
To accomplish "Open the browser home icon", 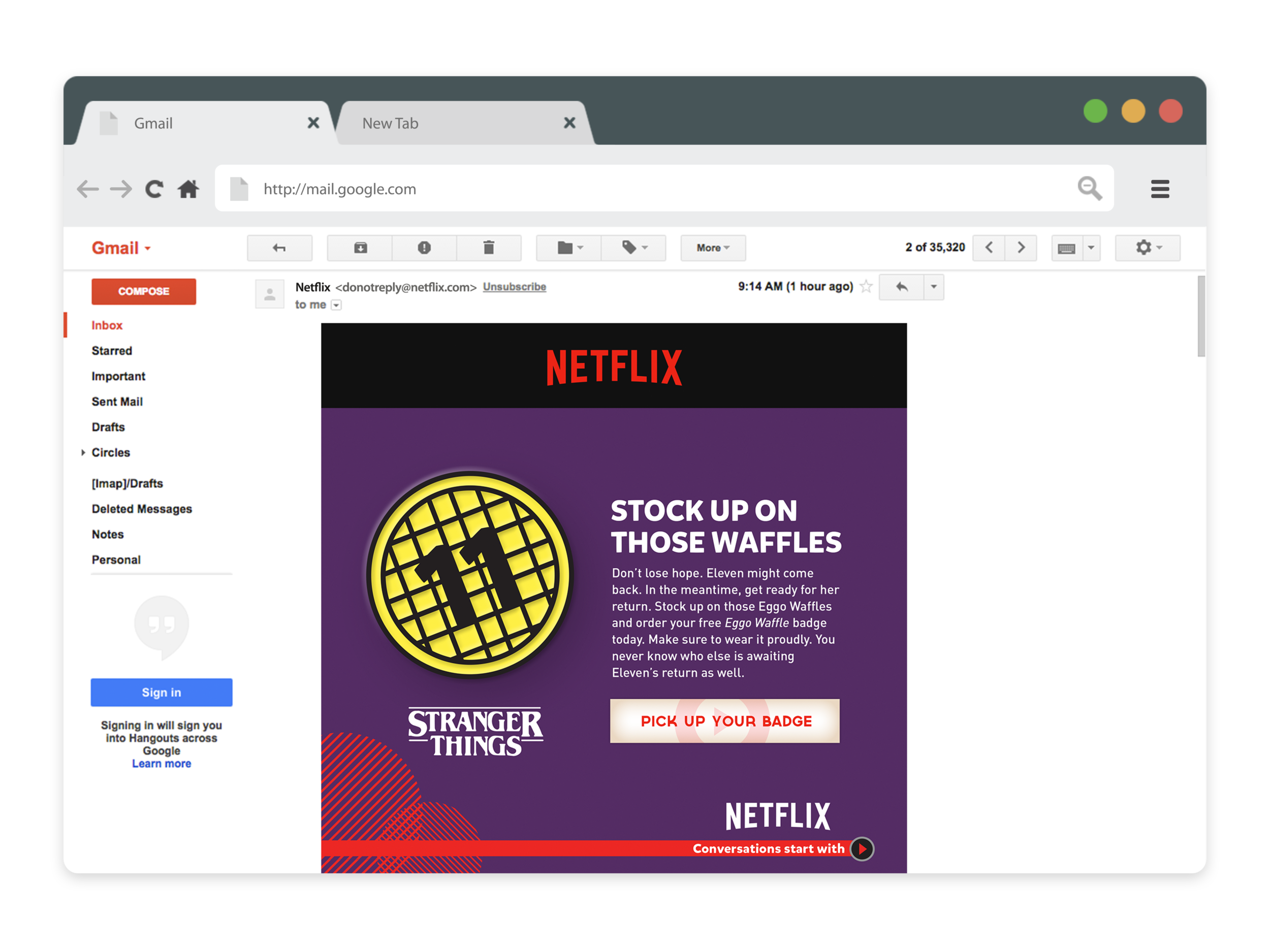I will point(188,189).
